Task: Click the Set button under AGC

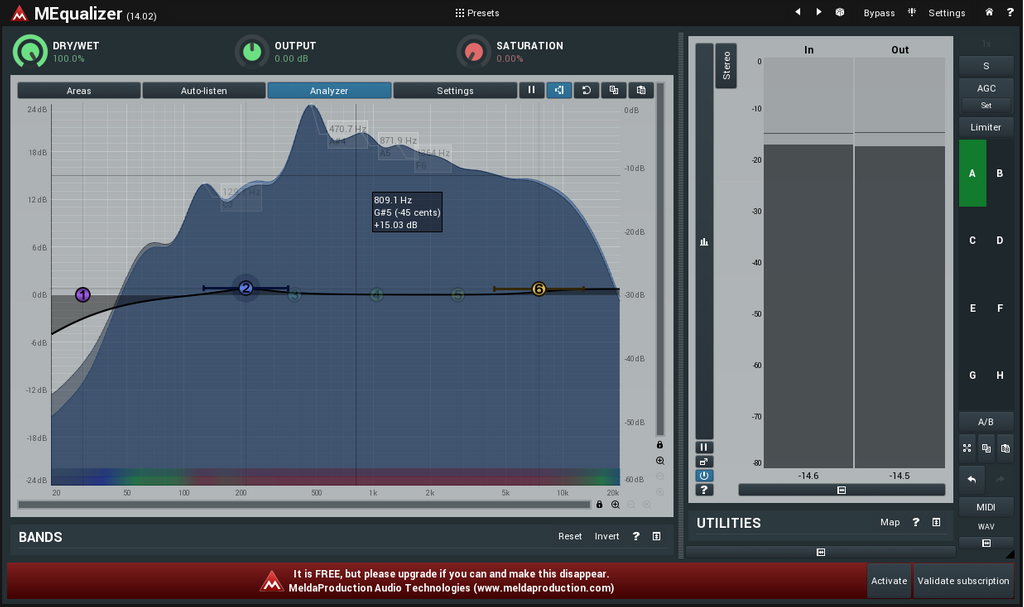Action: click(x=986, y=105)
